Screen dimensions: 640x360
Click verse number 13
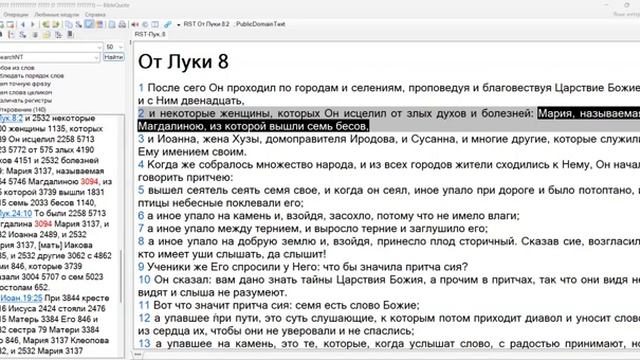[144, 344]
